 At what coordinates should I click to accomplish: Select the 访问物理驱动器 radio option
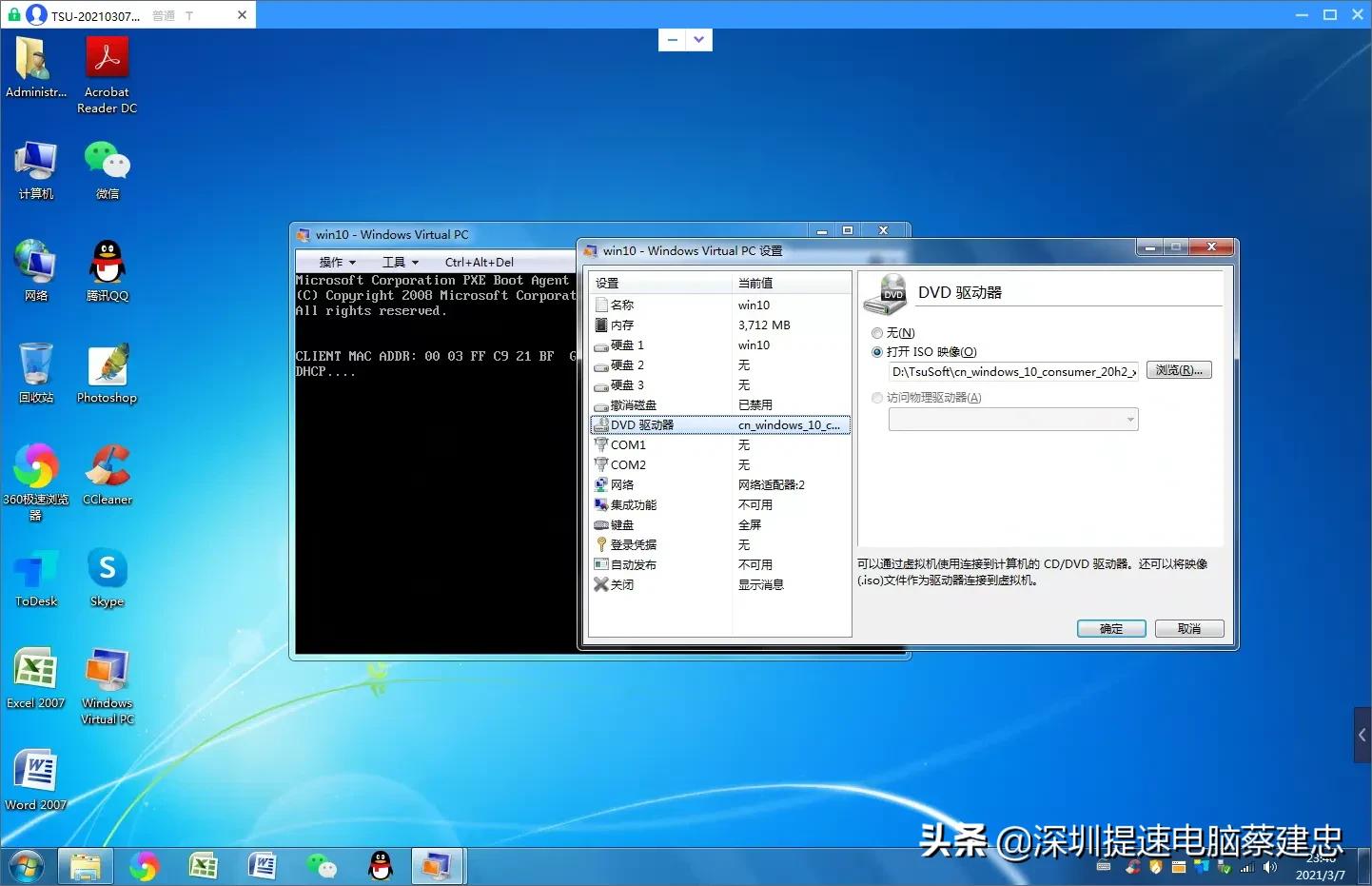point(877,398)
